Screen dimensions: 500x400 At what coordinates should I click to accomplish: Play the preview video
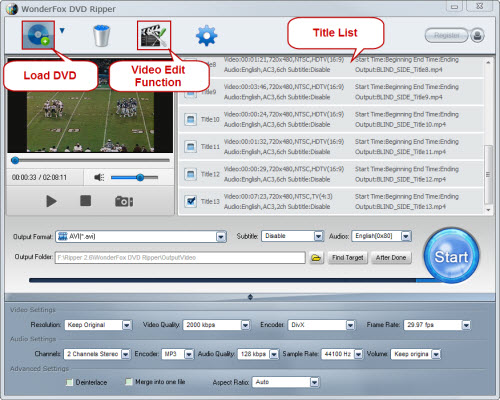pos(51,201)
